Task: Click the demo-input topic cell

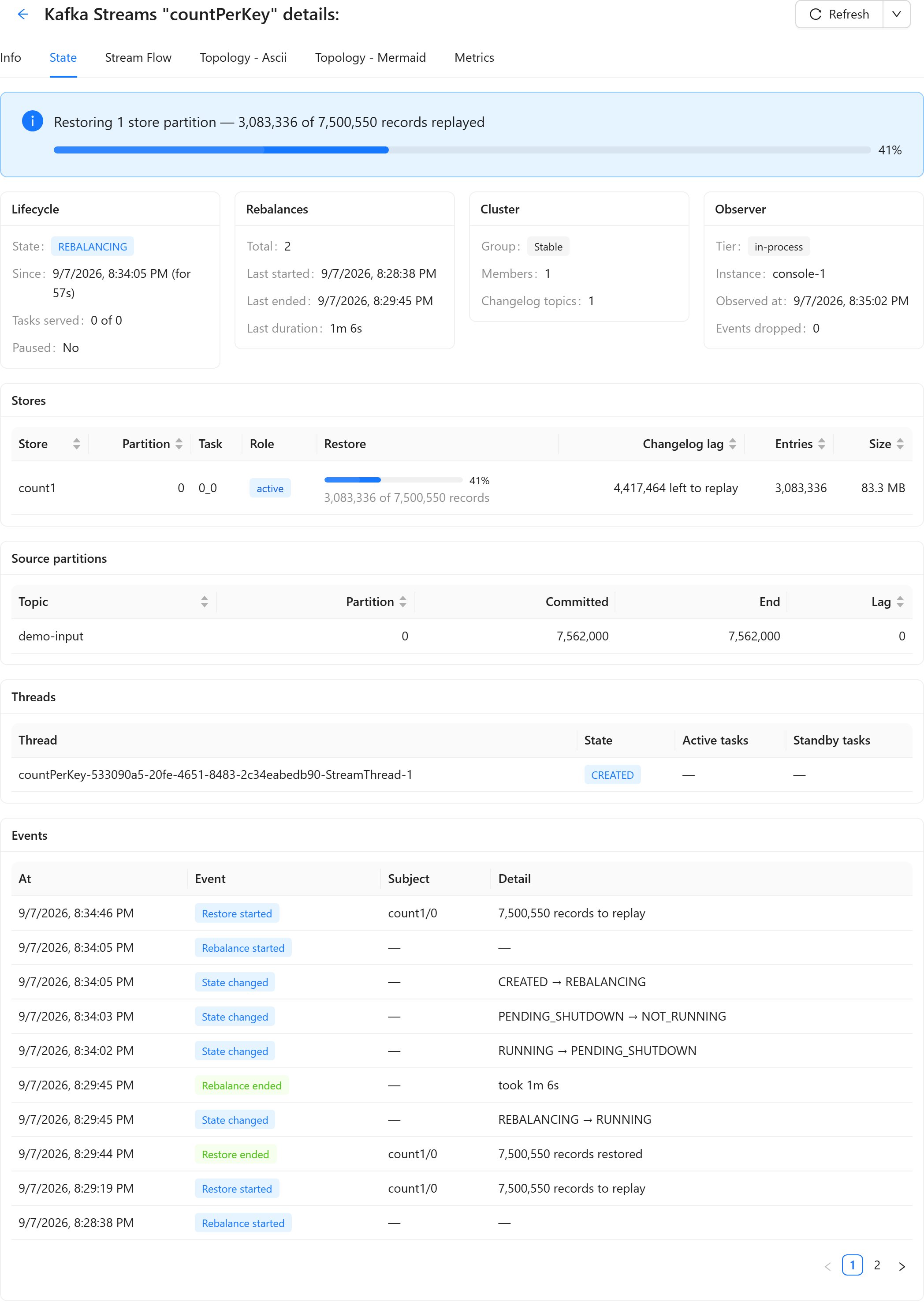Action: point(51,636)
